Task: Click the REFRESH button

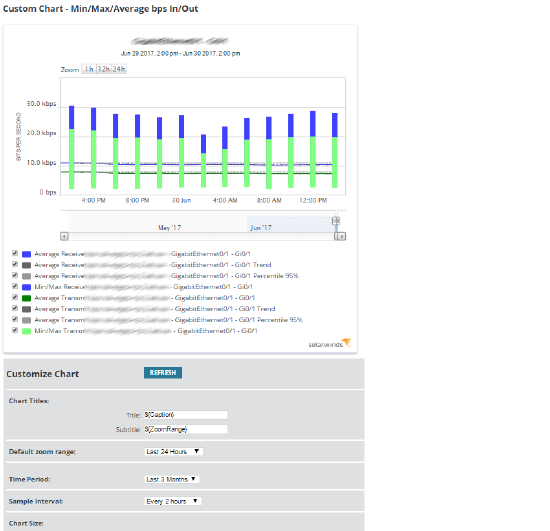Action: (x=163, y=372)
